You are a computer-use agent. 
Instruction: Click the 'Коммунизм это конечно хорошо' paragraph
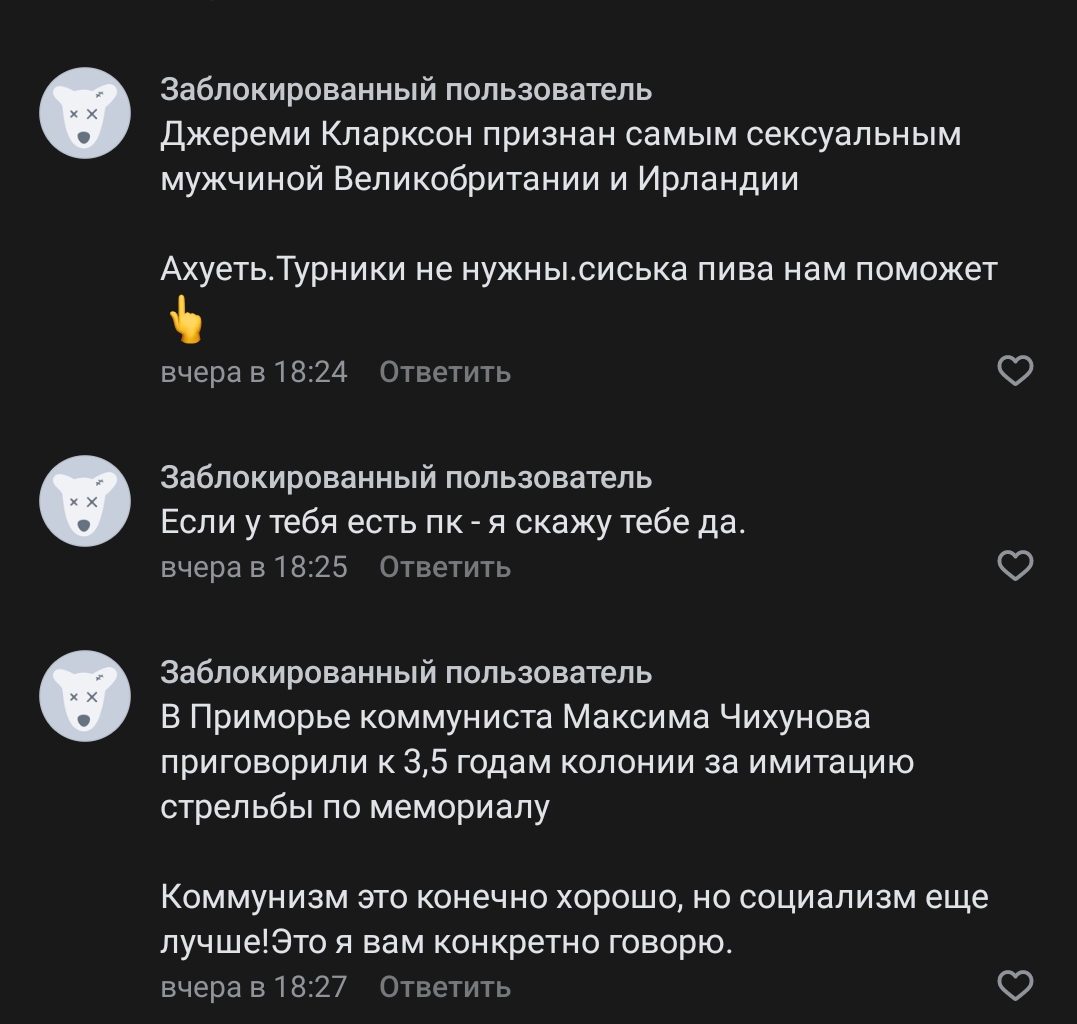click(x=574, y=919)
